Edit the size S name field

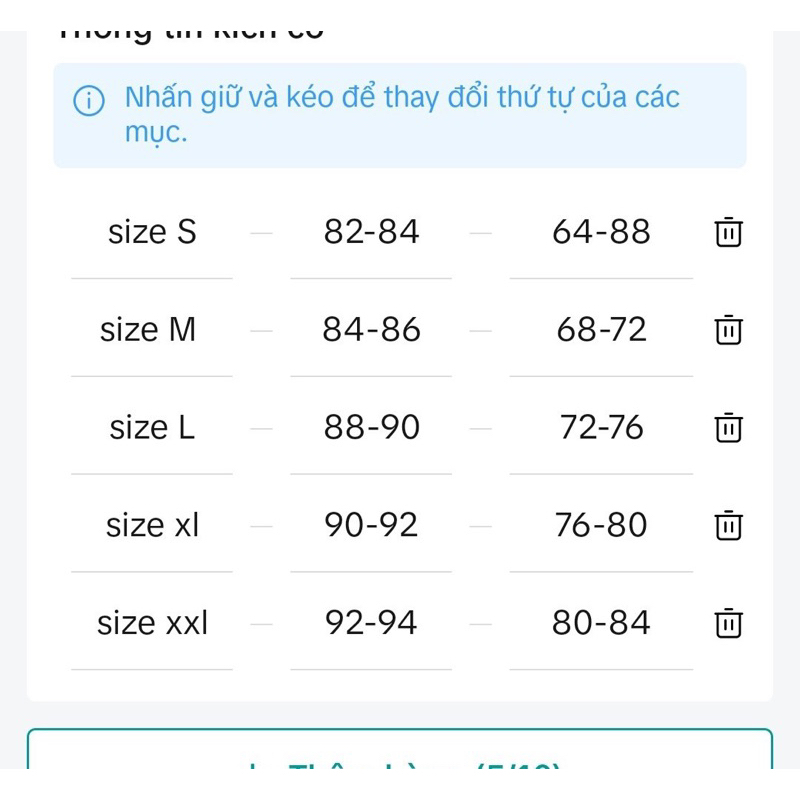click(x=152, y=233)
